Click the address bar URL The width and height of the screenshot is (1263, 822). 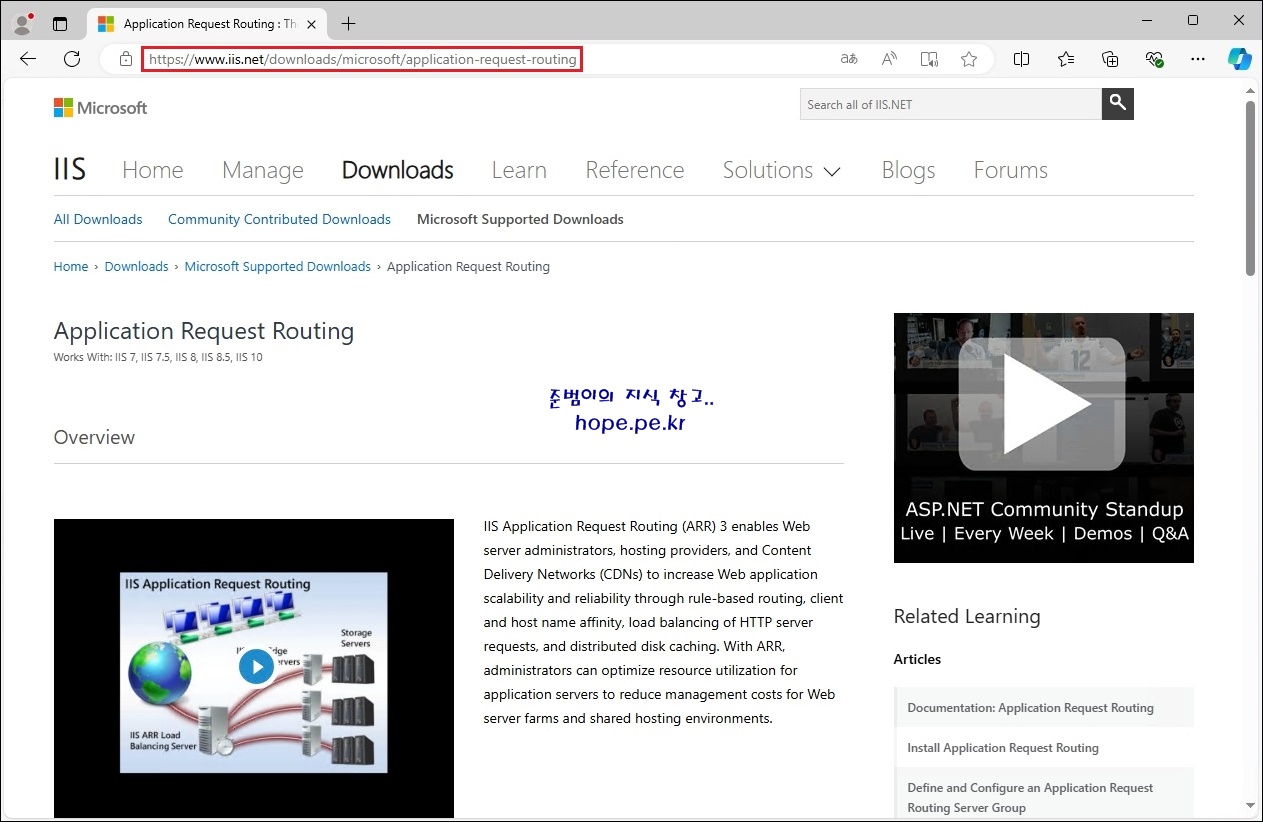(x=363, y=59)
